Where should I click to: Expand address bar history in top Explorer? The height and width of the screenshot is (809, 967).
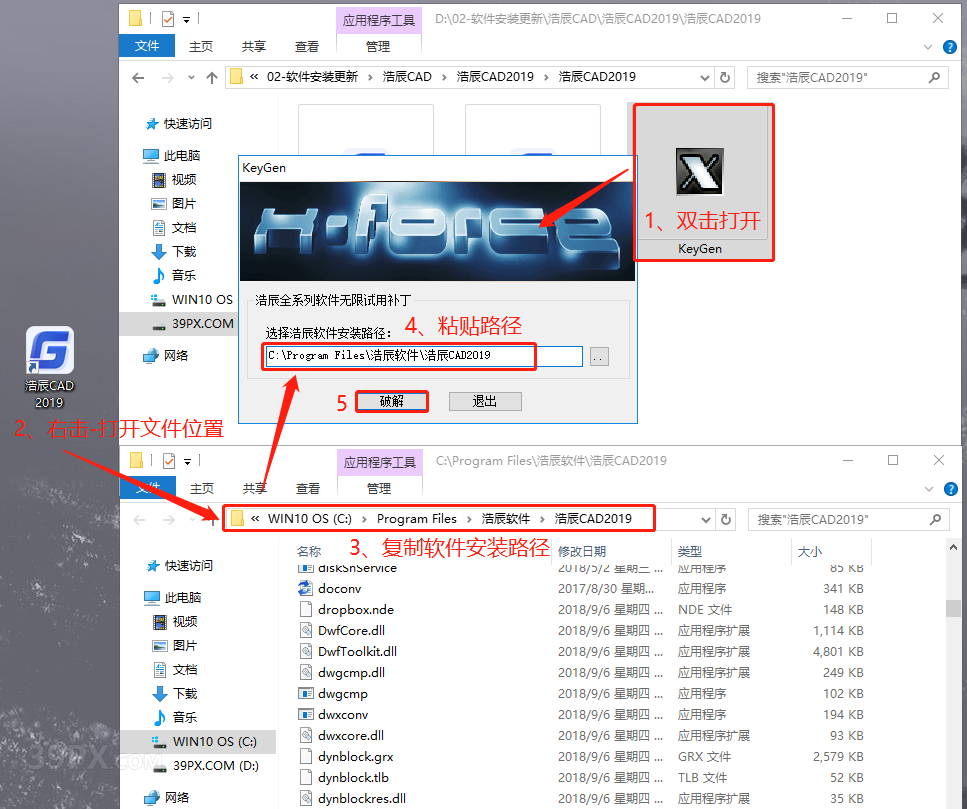704,78
